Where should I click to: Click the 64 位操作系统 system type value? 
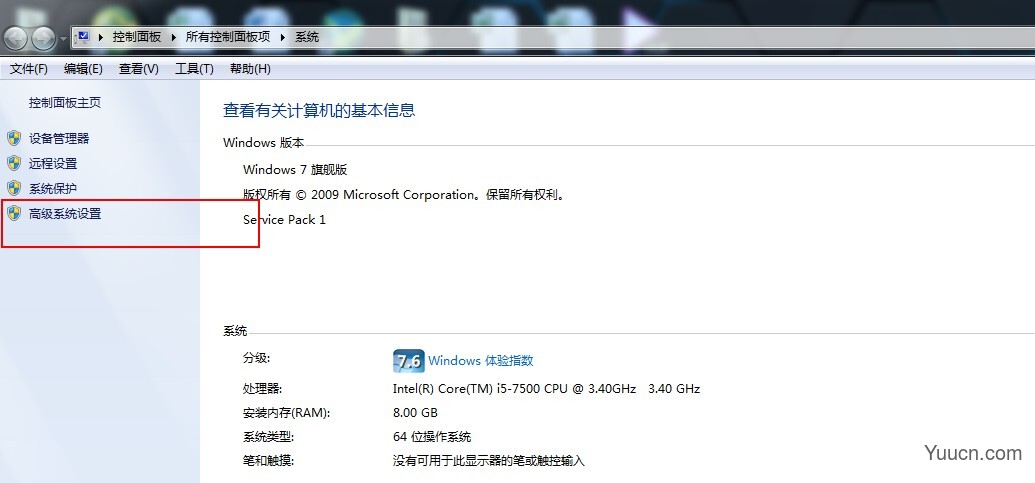[x=432, y=437]
